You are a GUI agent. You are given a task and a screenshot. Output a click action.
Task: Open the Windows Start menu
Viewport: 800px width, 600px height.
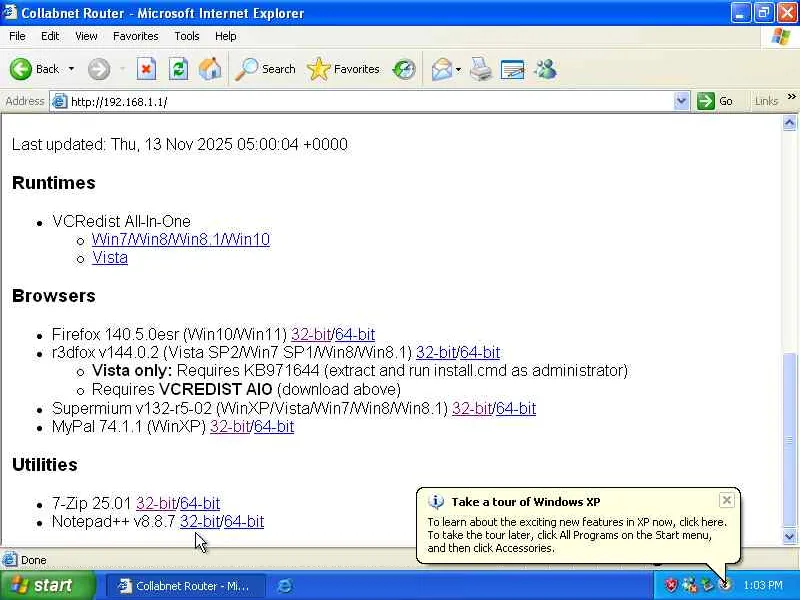[x=47, y=585]
